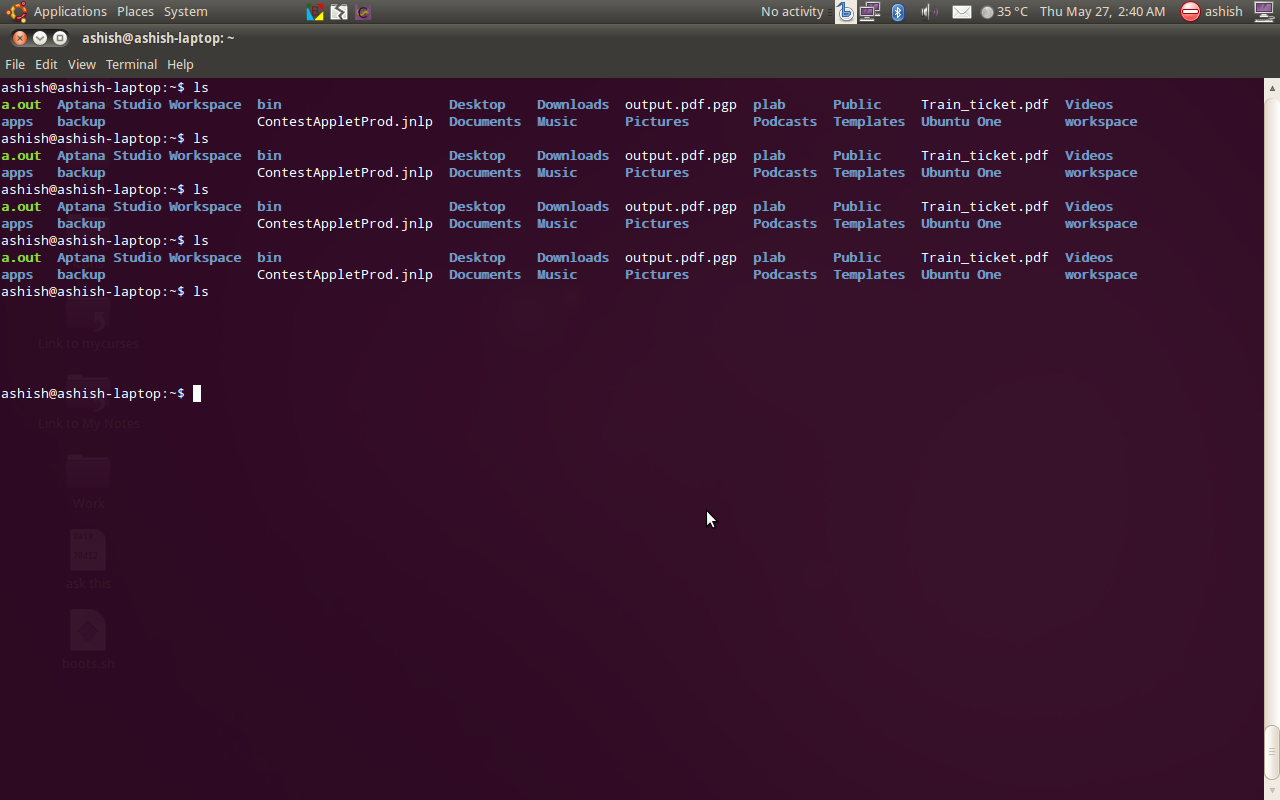This screenshot has width=1280, height=800.
Task: Click the Ubuntu logo in top panel
Action: coord(16,12)
